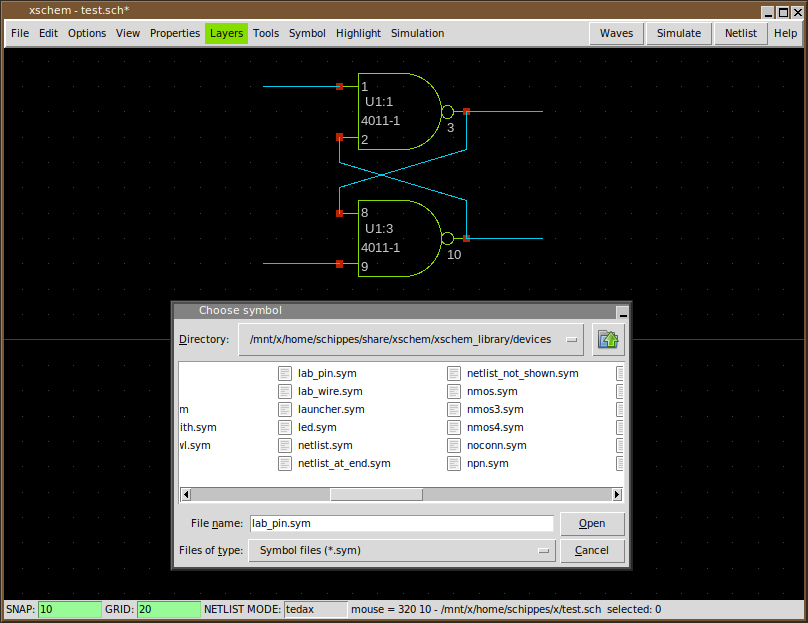The height and width of the screenshot is (623, 808).
Task: Pick the led.sym file icon
Action: click(285, 428)
